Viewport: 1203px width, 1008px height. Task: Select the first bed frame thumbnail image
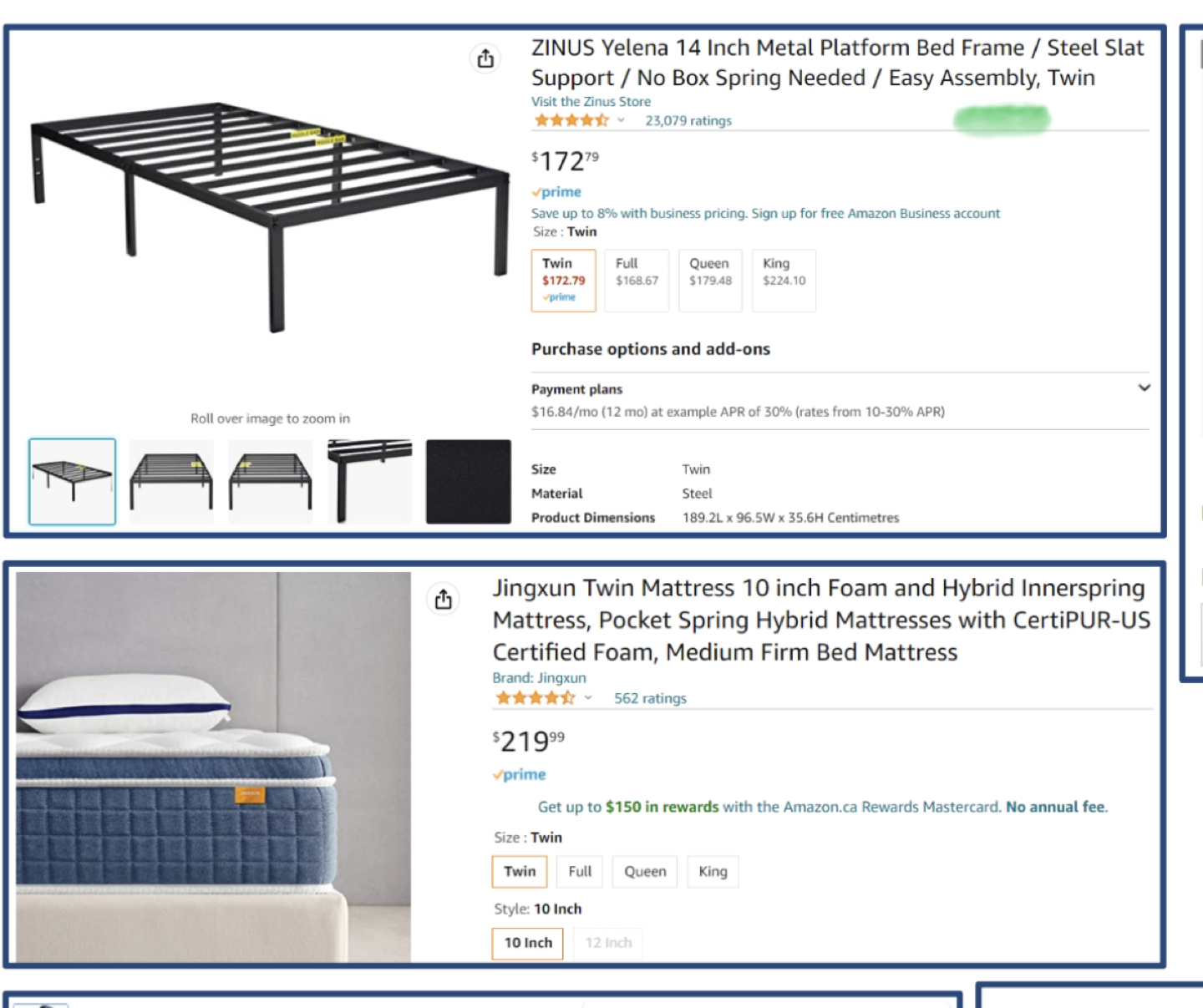[73, 482]
